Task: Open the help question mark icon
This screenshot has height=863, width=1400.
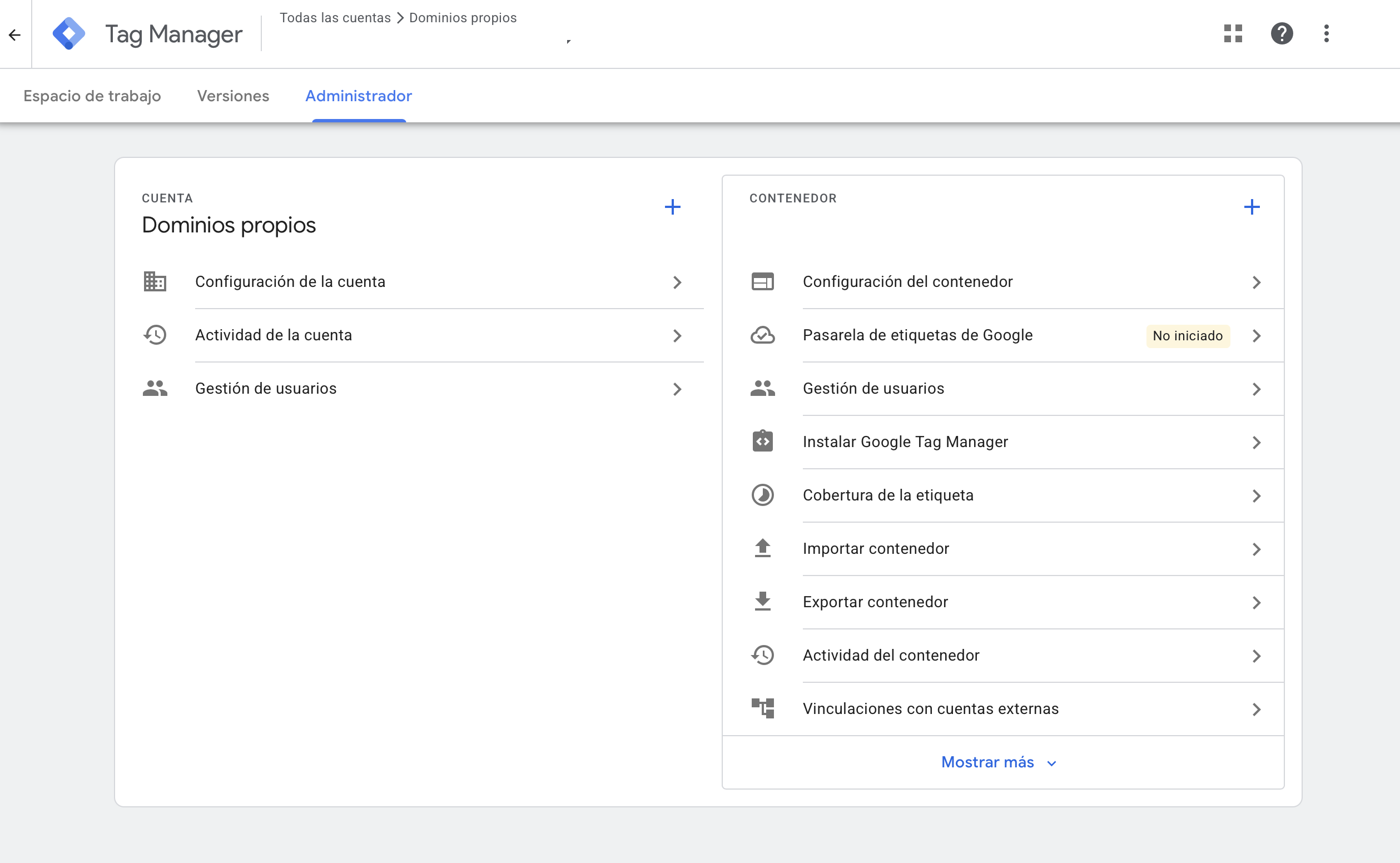Action: pyautogui.click(x=1281, y=34)
